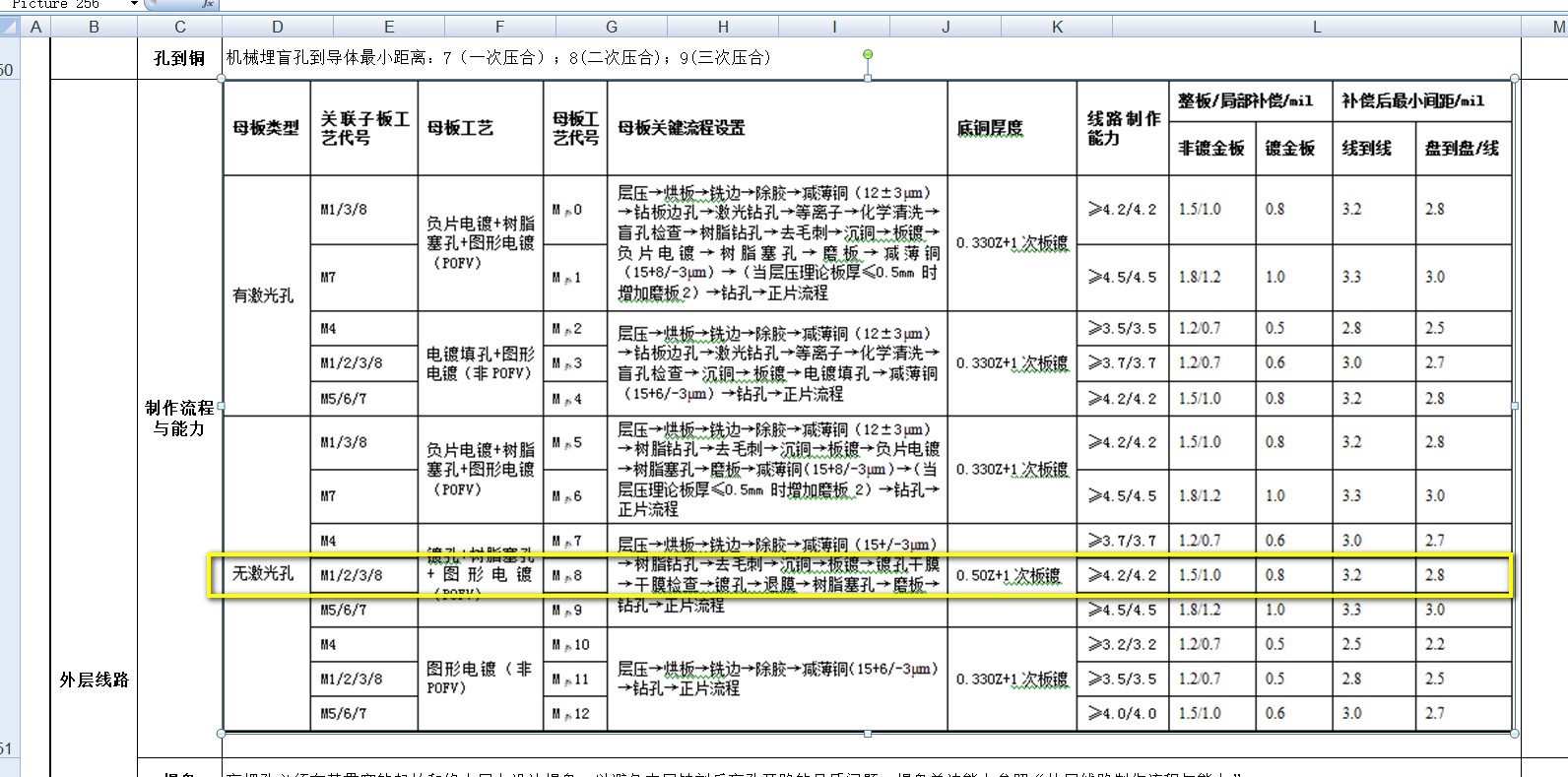Select column K header
This screenshot has width=1568, height=777.
tap(1057, 27)
